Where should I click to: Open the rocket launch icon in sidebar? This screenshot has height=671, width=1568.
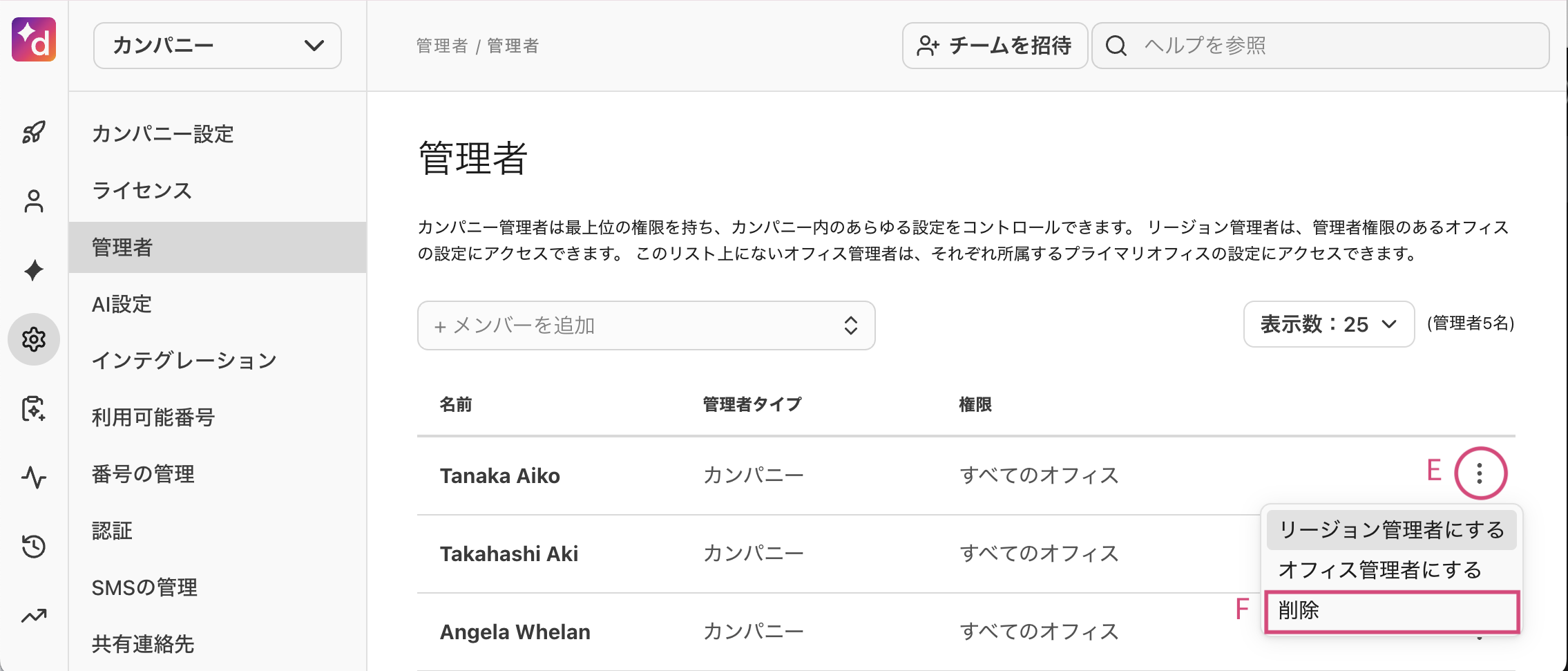pos(34,132)
